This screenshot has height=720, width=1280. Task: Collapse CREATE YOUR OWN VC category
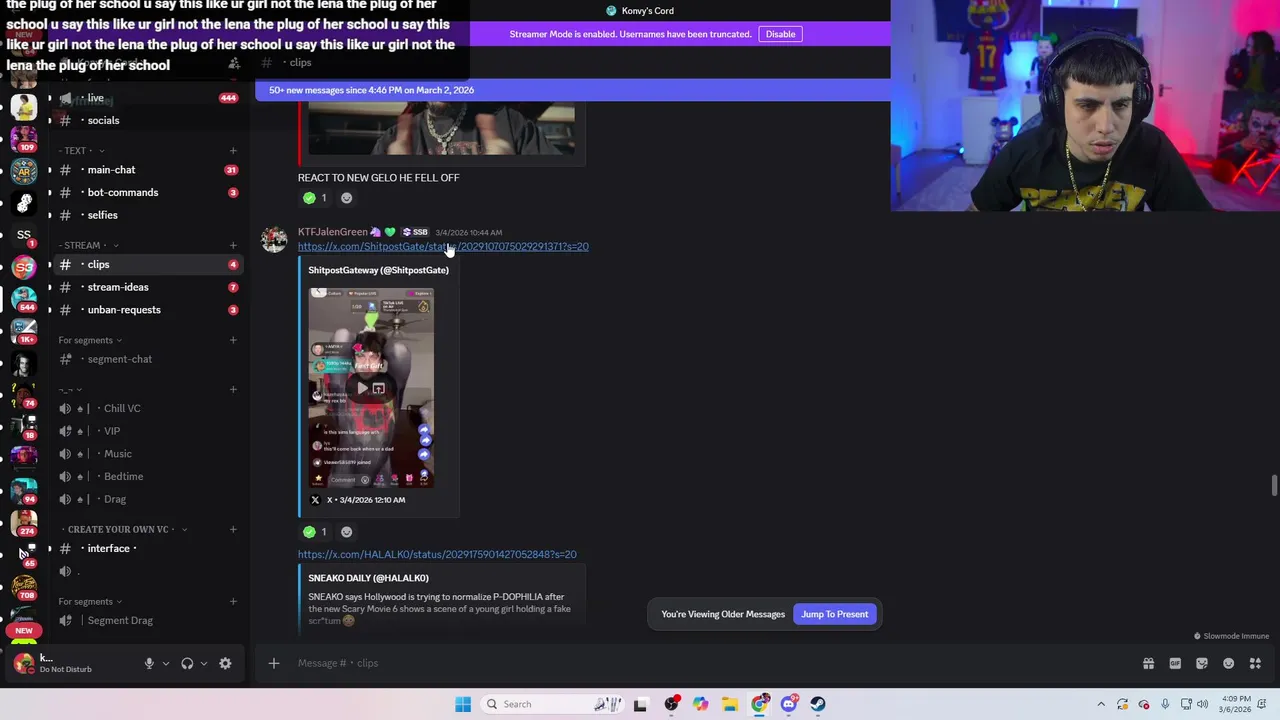(x=123, y=529)
